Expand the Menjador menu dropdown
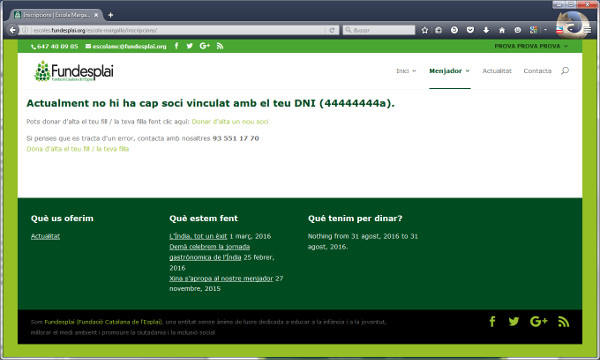This screenshot has height=360, width=600. [x=450, y=71]
